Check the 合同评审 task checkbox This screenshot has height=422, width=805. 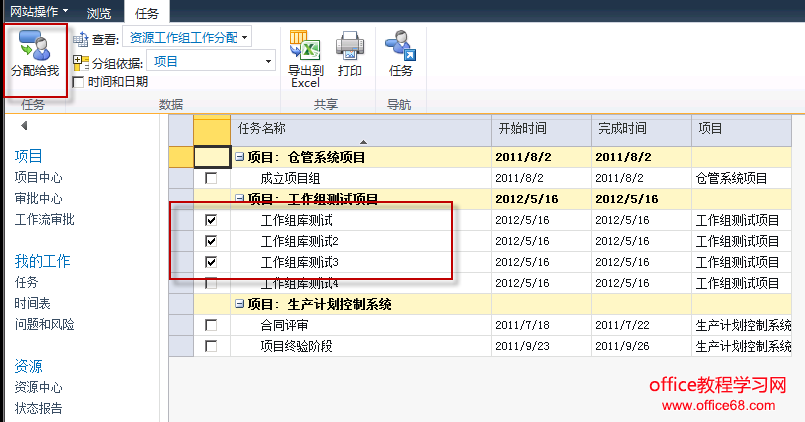tap(210, 325)
